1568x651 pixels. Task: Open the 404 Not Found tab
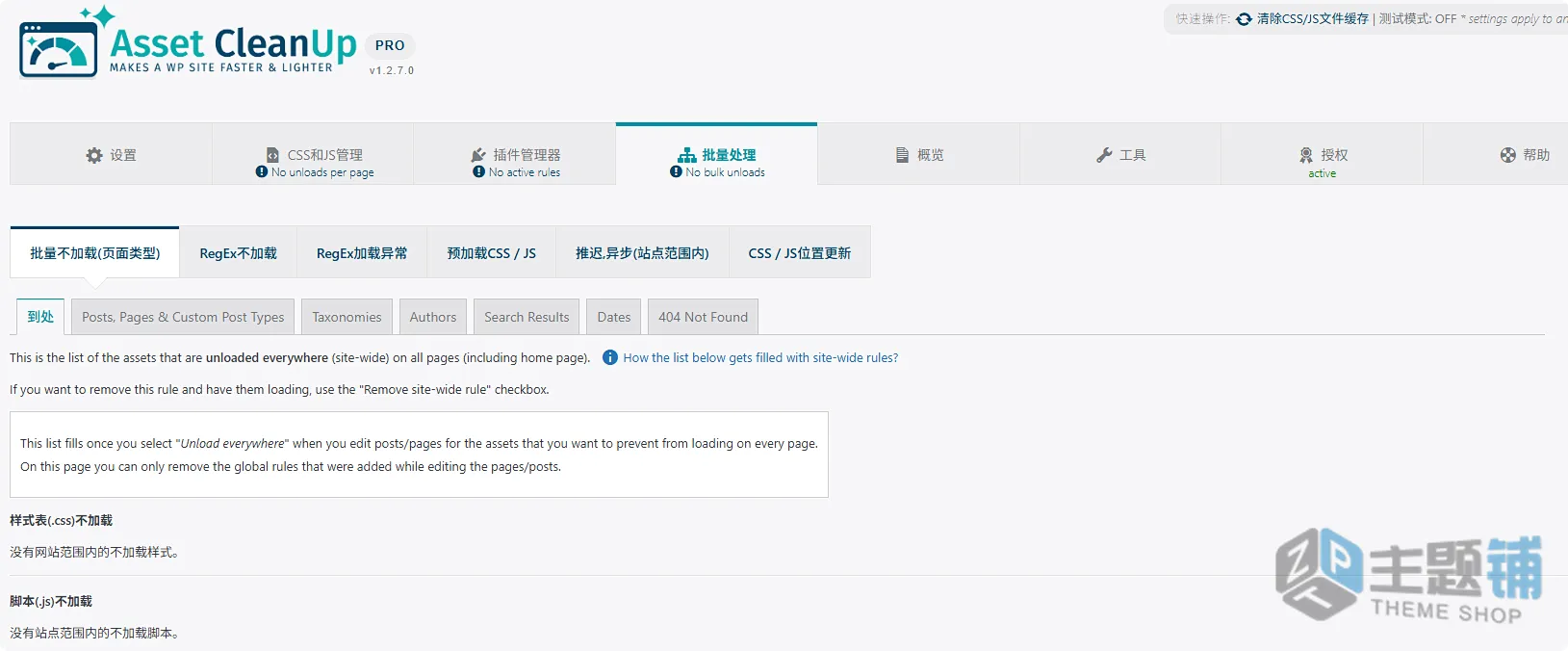coord(704,317)
